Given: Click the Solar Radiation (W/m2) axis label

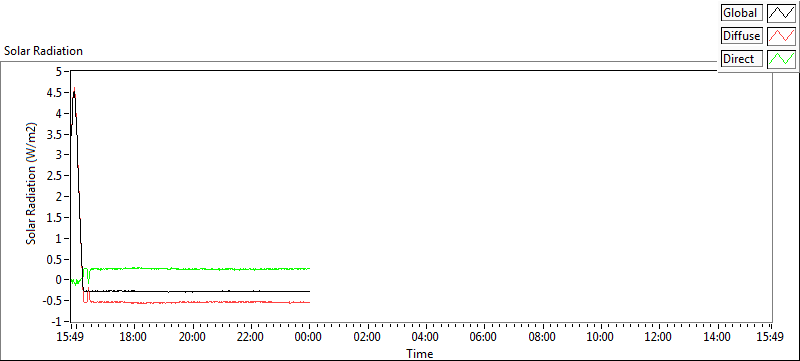Looking at the screenshot, I should (x=32, y=183).
